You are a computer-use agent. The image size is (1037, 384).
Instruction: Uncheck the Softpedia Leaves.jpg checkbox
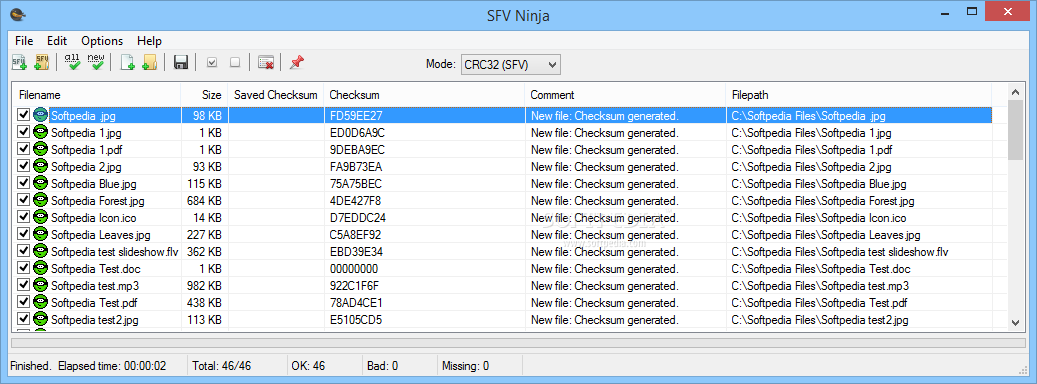[x=24, y=234]
